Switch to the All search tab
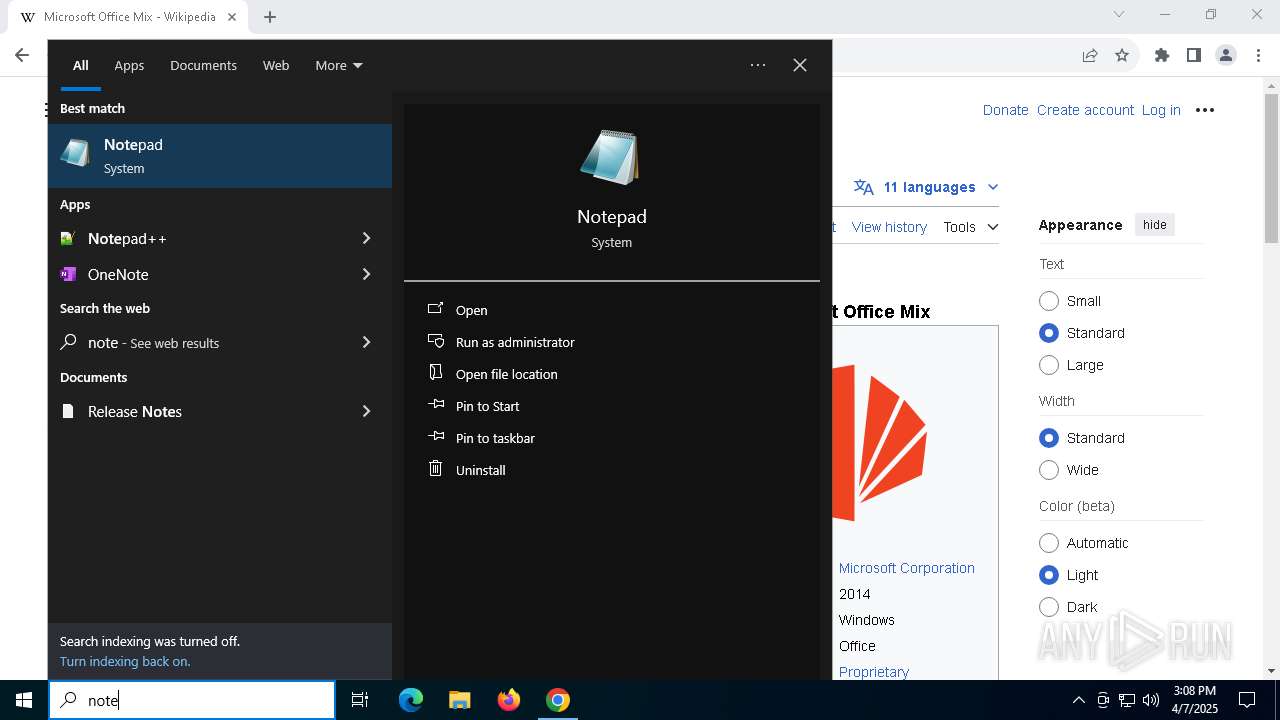Screen dimensions: 1280x720 pyautogui.click(x=81, y=65)
